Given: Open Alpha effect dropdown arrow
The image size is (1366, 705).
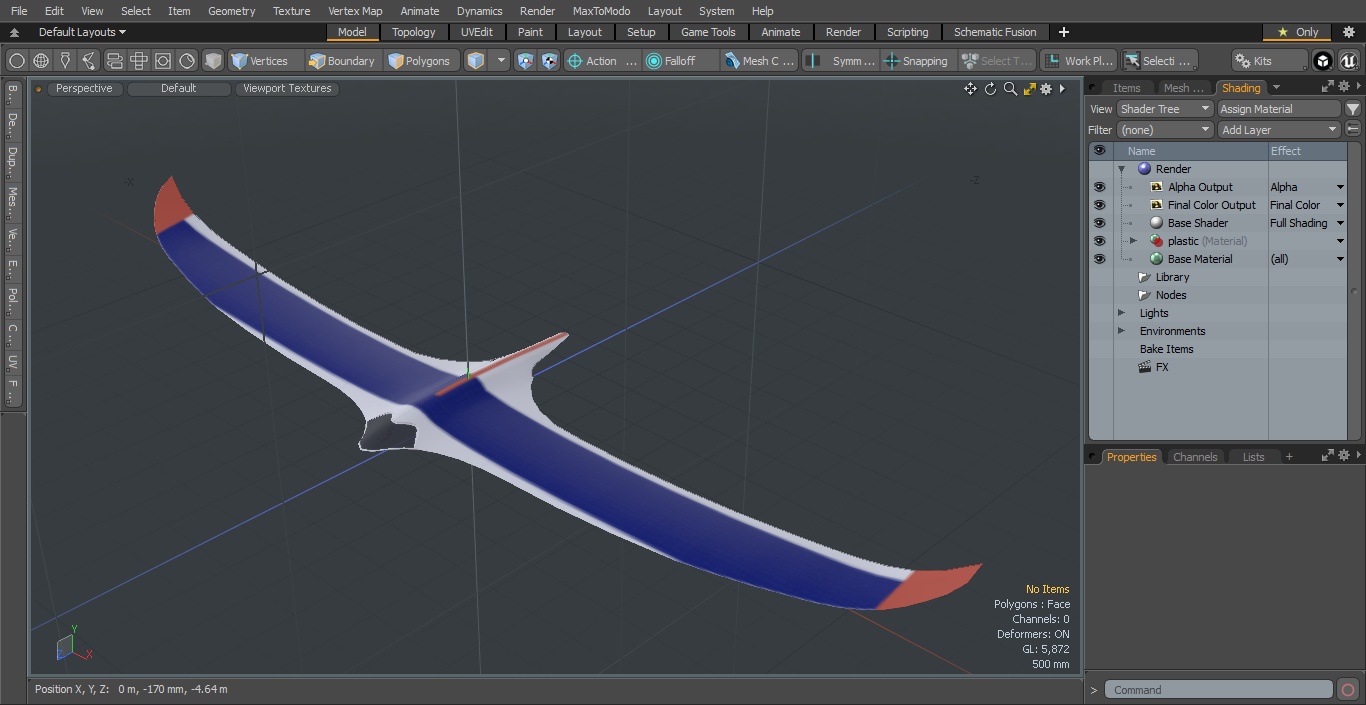Looking at the screenshot, I should tap(1340, 187).
